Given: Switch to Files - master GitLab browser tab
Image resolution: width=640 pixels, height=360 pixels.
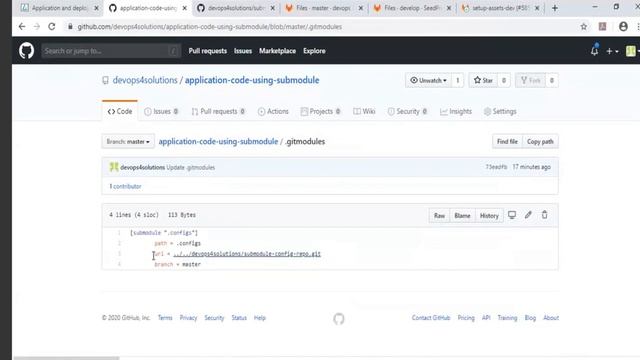Looking at the screenshot, I should pos(323,8).
